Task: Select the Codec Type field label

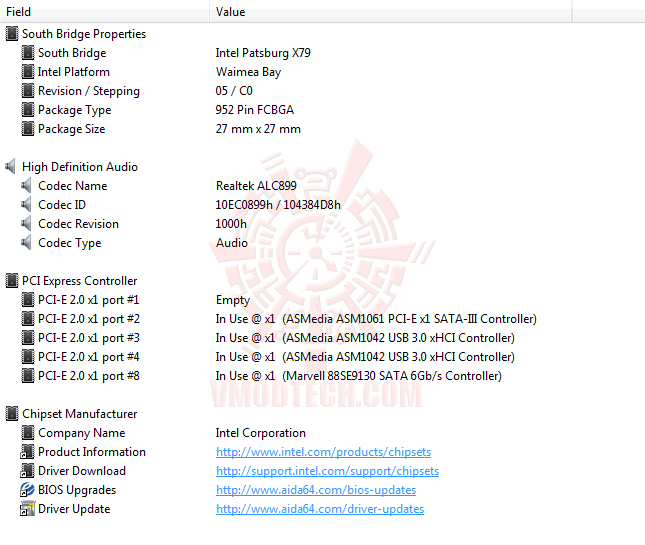Action: pyautogui.click(x=70, y=243)
